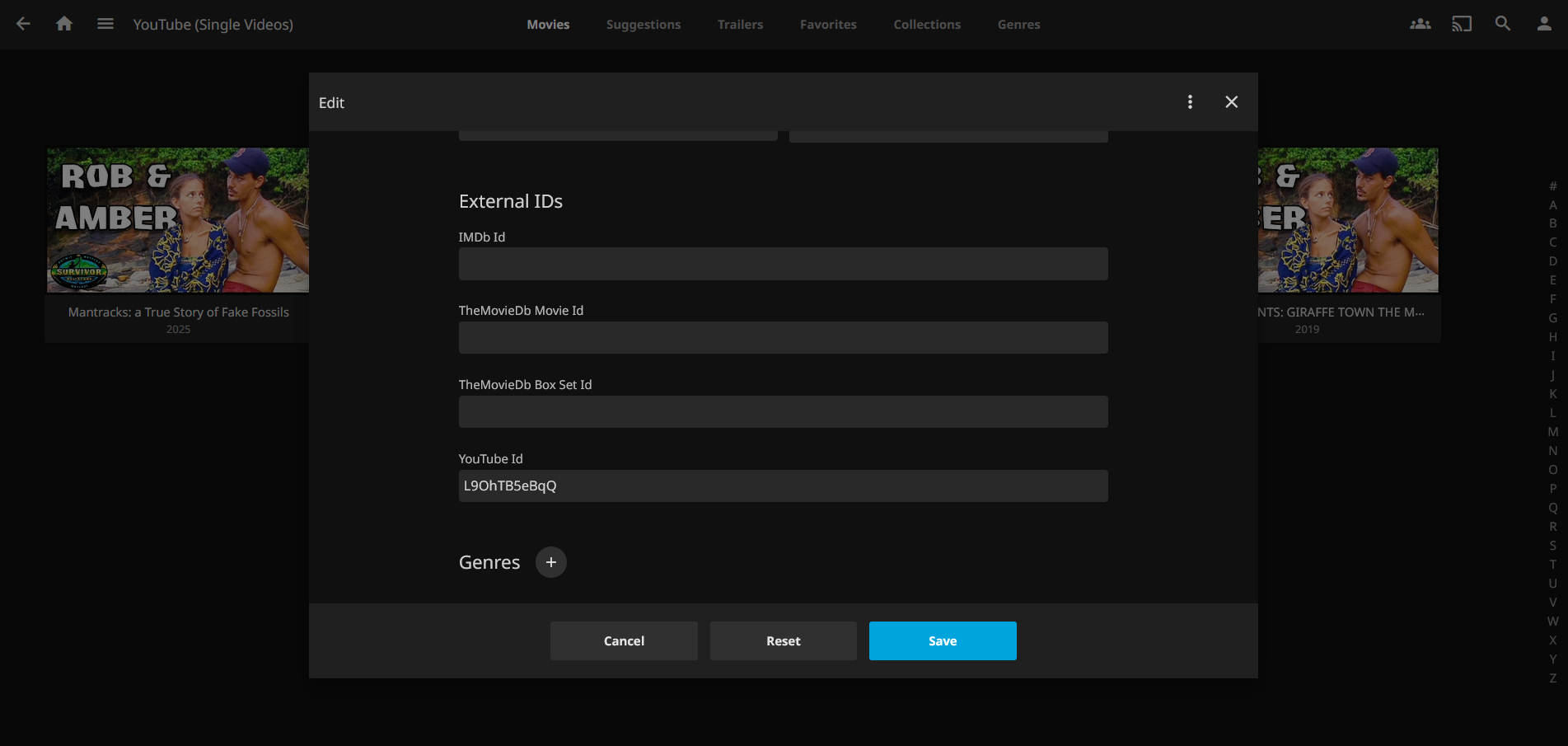1568x746 pixels.
Task: Open the search magnifier icon
Action: click(x=1502, y=24)
